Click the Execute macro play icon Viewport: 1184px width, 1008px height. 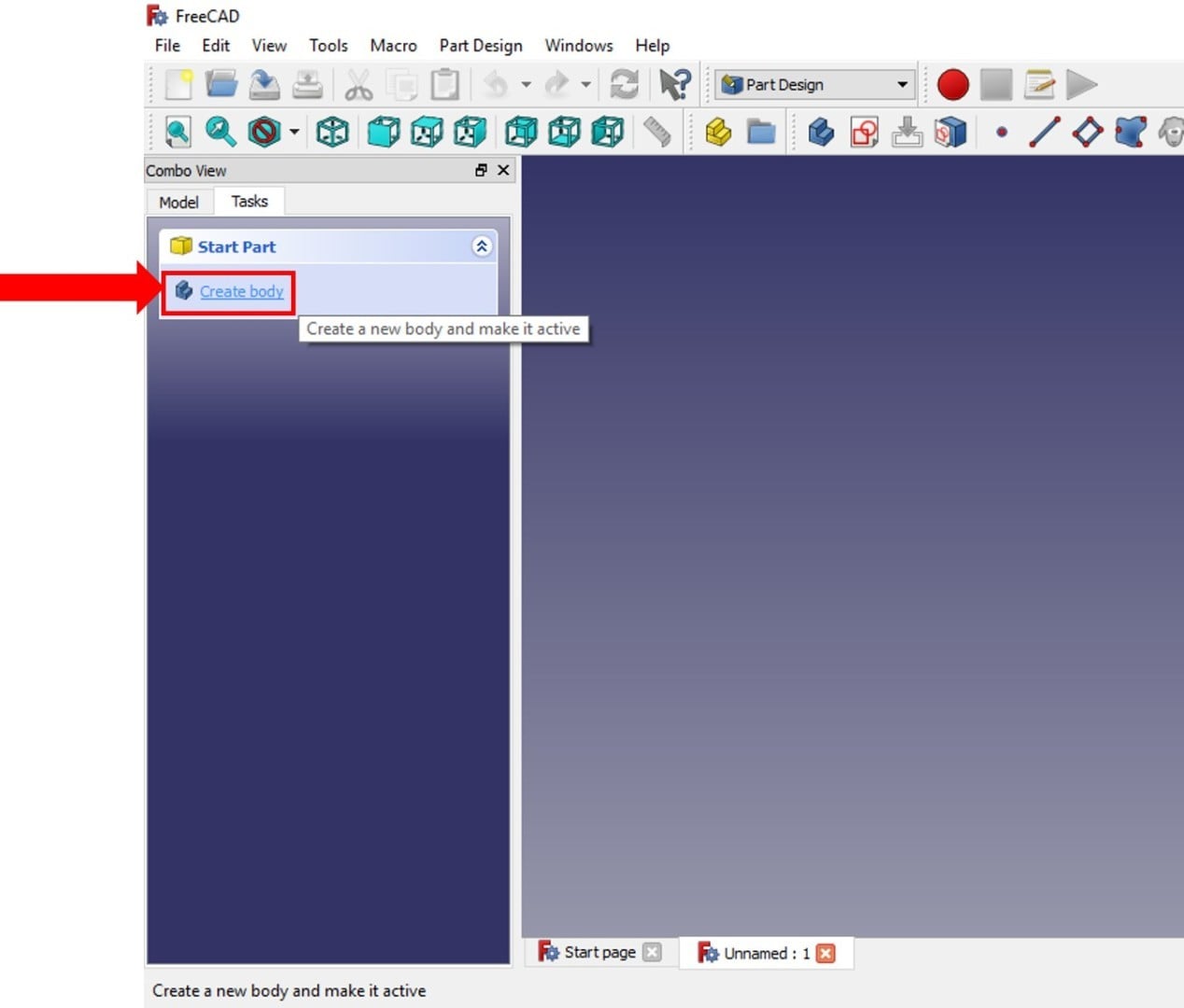tap(1081, 85)
